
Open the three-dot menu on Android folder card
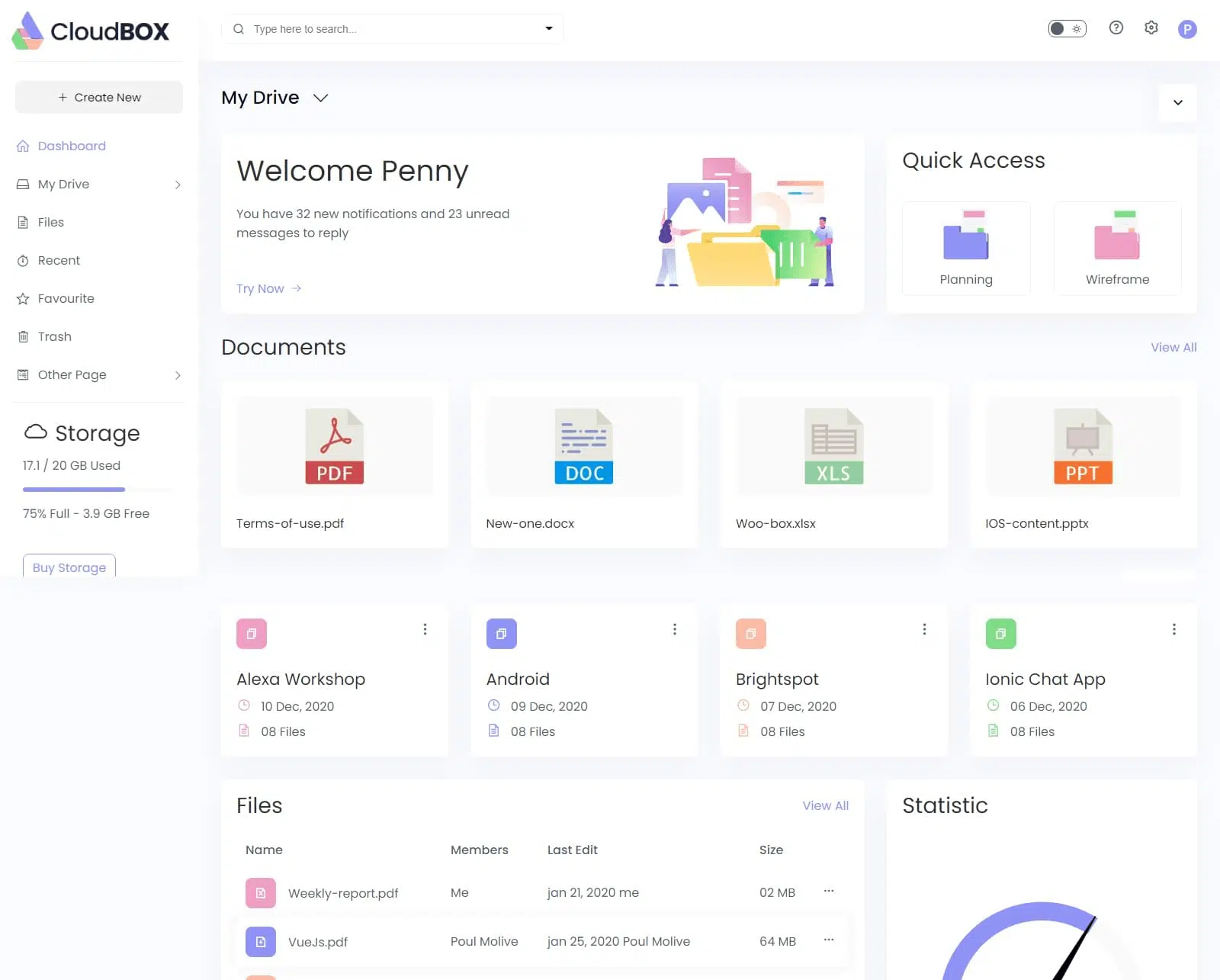[674, 628]
